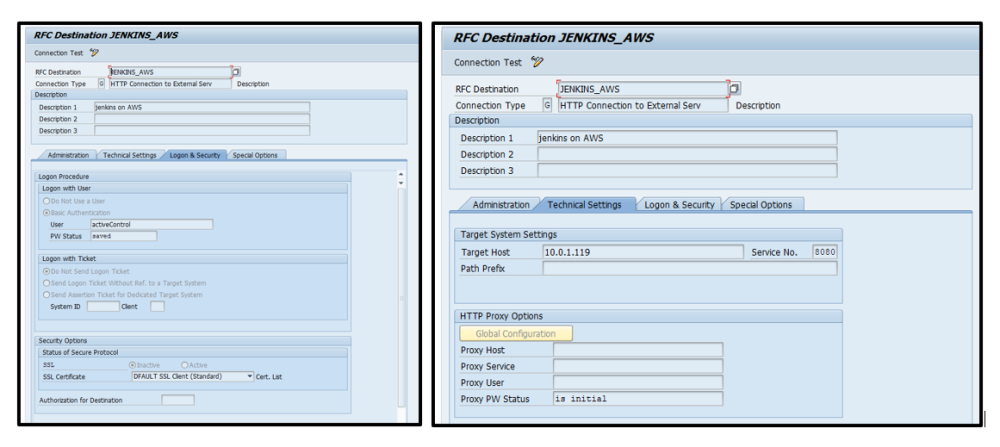Click the Proxy Service input field

(638, 366)
